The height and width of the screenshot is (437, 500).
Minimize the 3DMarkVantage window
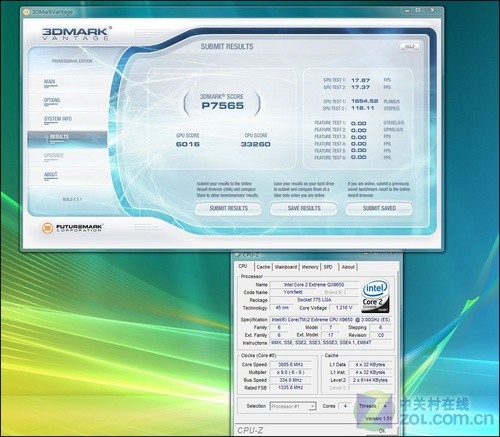pos(407,11)
